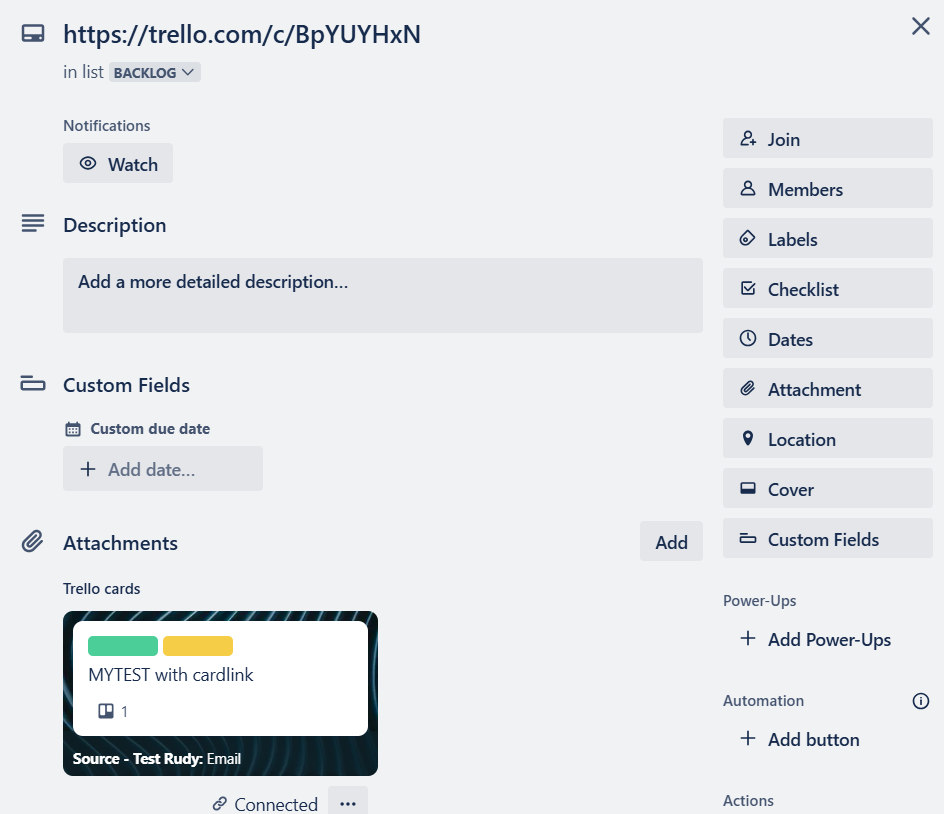The width and height of the screenshot is (944, 814).
Task: Close the card dialog with X
Action: 921,26
